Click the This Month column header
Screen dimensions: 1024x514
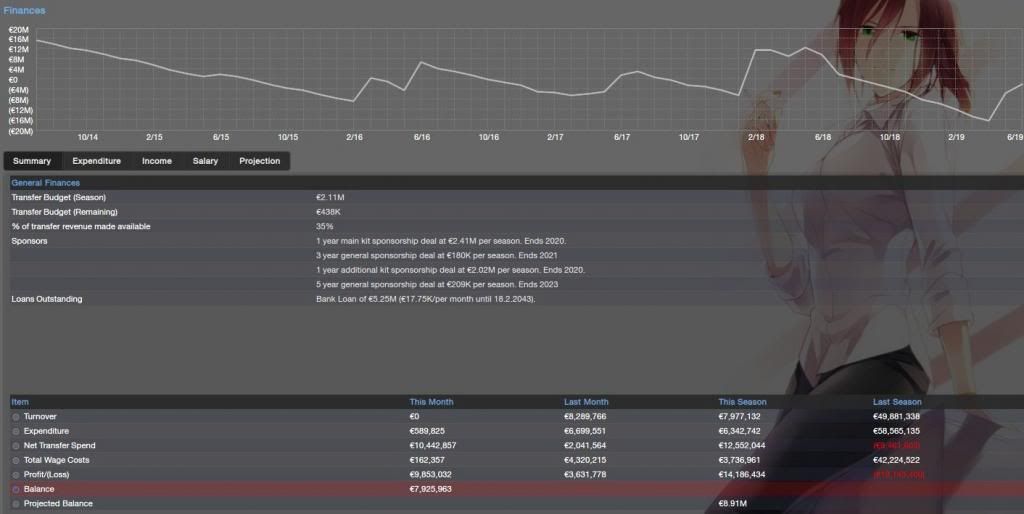[431, 402]
